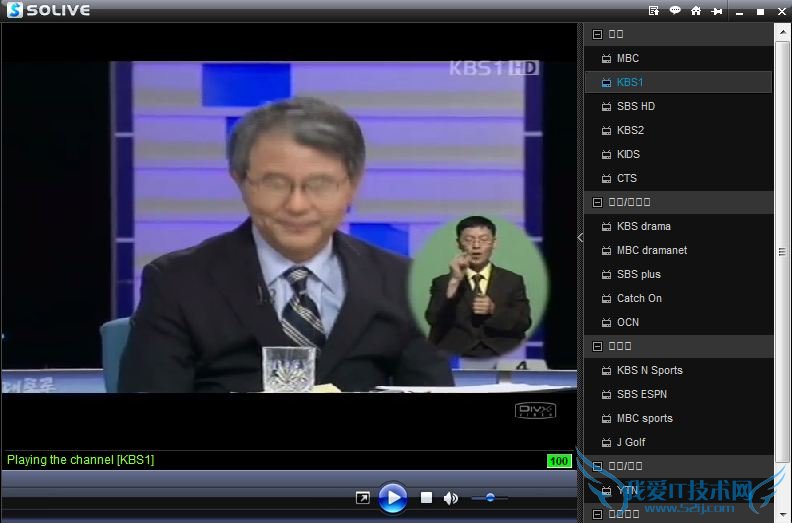Toggle the always-on-top pin icon
792x523 pixels.
(x=717, y=11)
